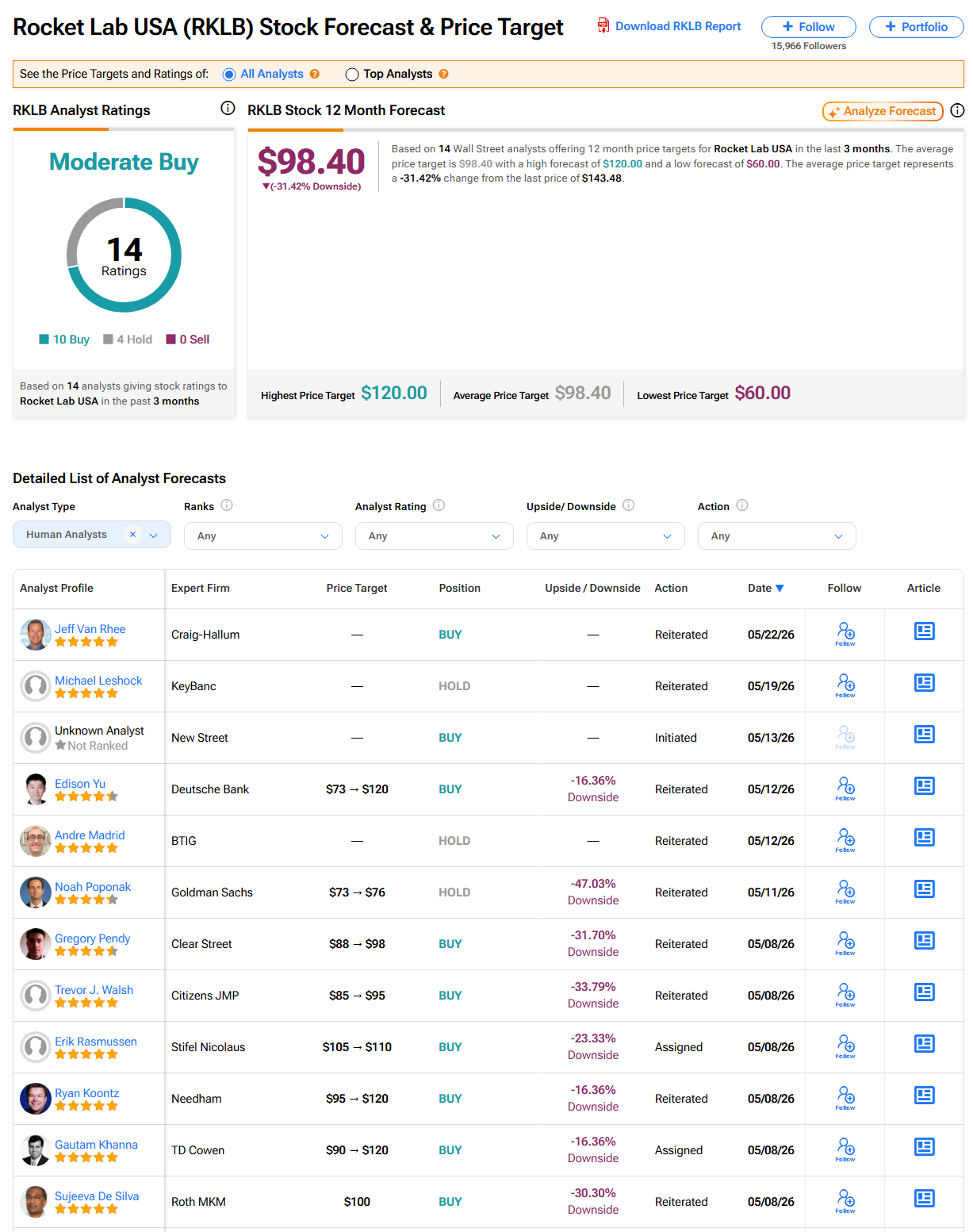This screenshot has width=973, height=1232.
Task: Follow analyst Erik Rasmussen icon
Action: click(845, 1046)
